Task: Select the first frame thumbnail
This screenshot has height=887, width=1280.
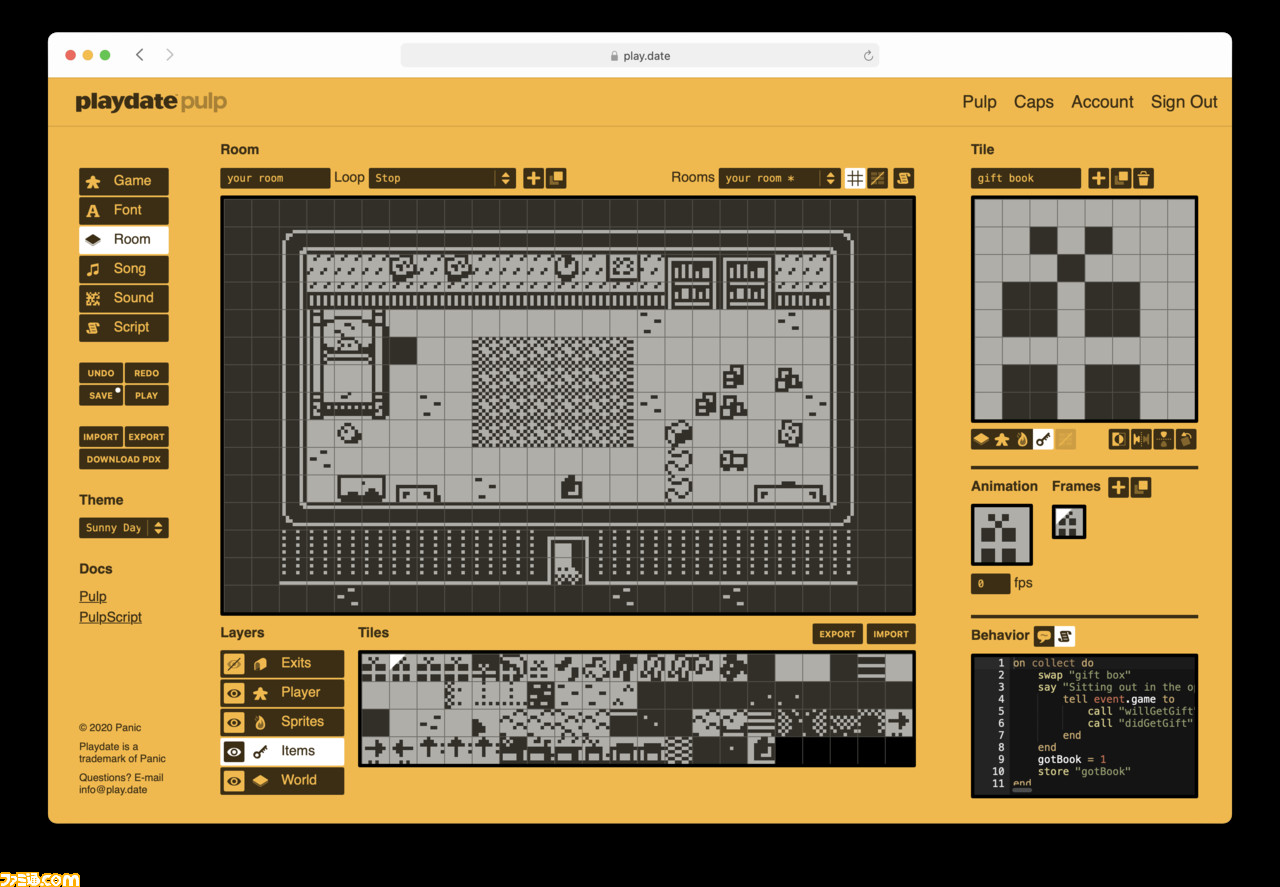Action: [x=1069, y=522]
